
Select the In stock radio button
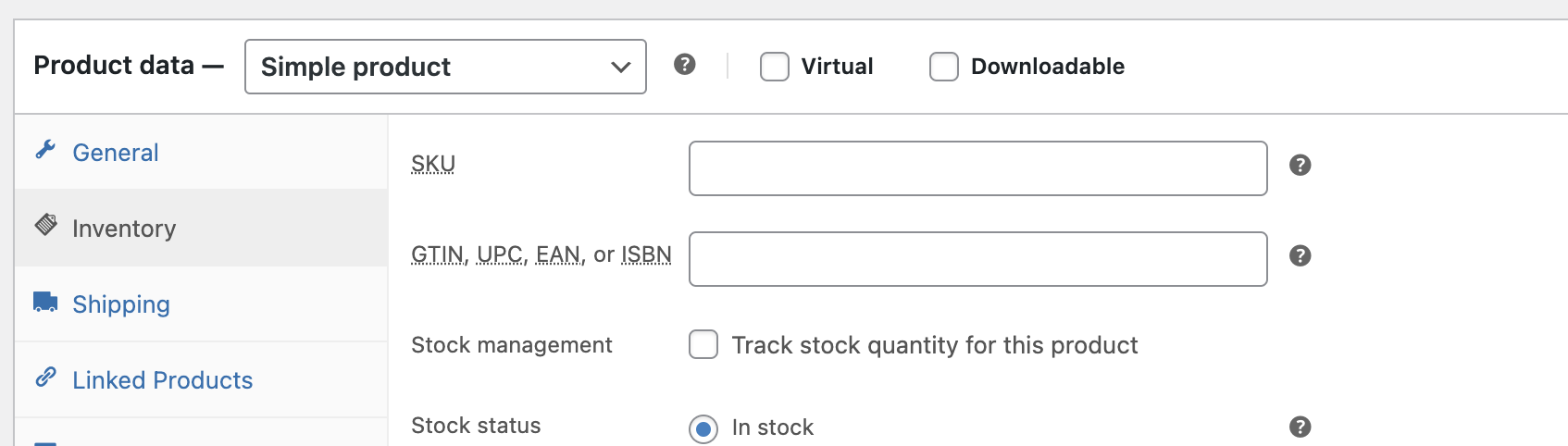pos(703,428)
